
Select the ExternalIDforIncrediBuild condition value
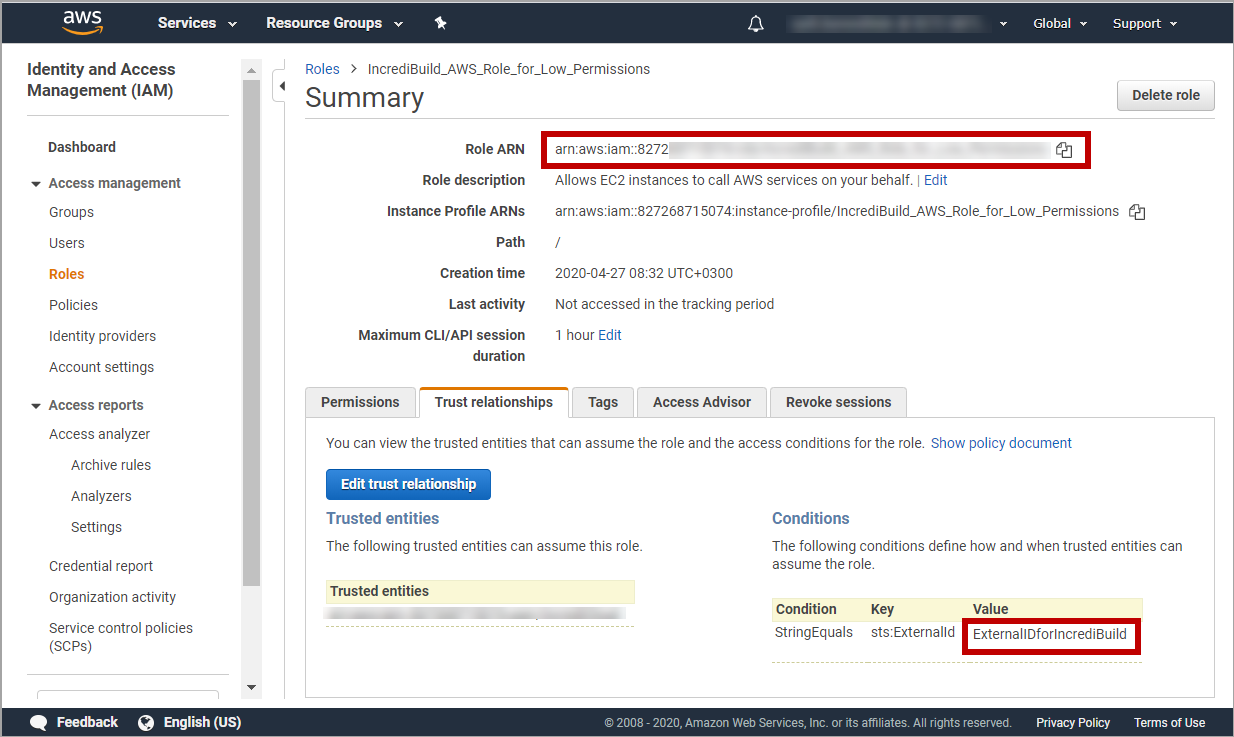[x=1050, y=634]
